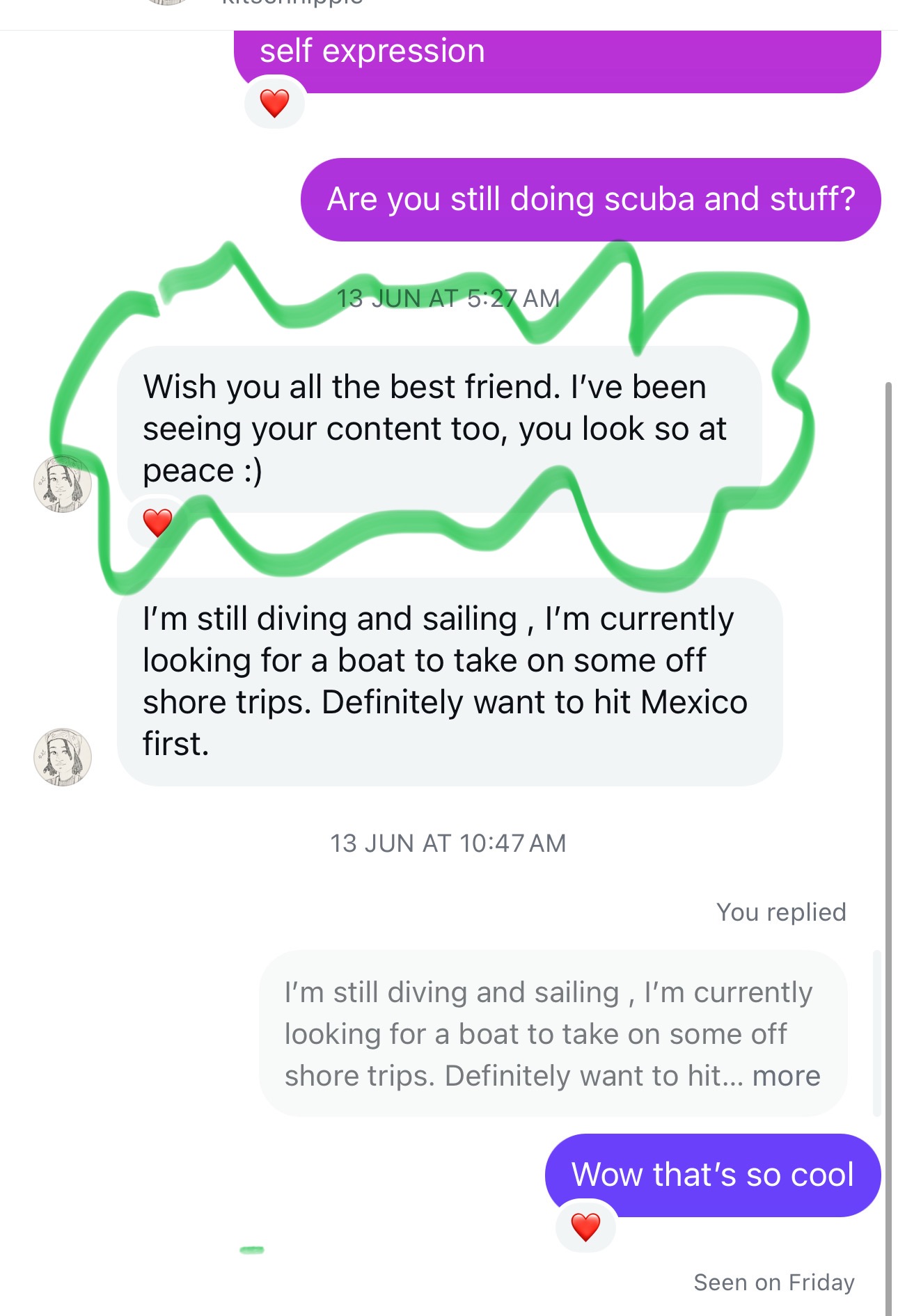Tap the '13 JUN AT 10:47 AM' timestamp
The width and height of the screenshot is (898, 1316).
(x=448, y=843)
